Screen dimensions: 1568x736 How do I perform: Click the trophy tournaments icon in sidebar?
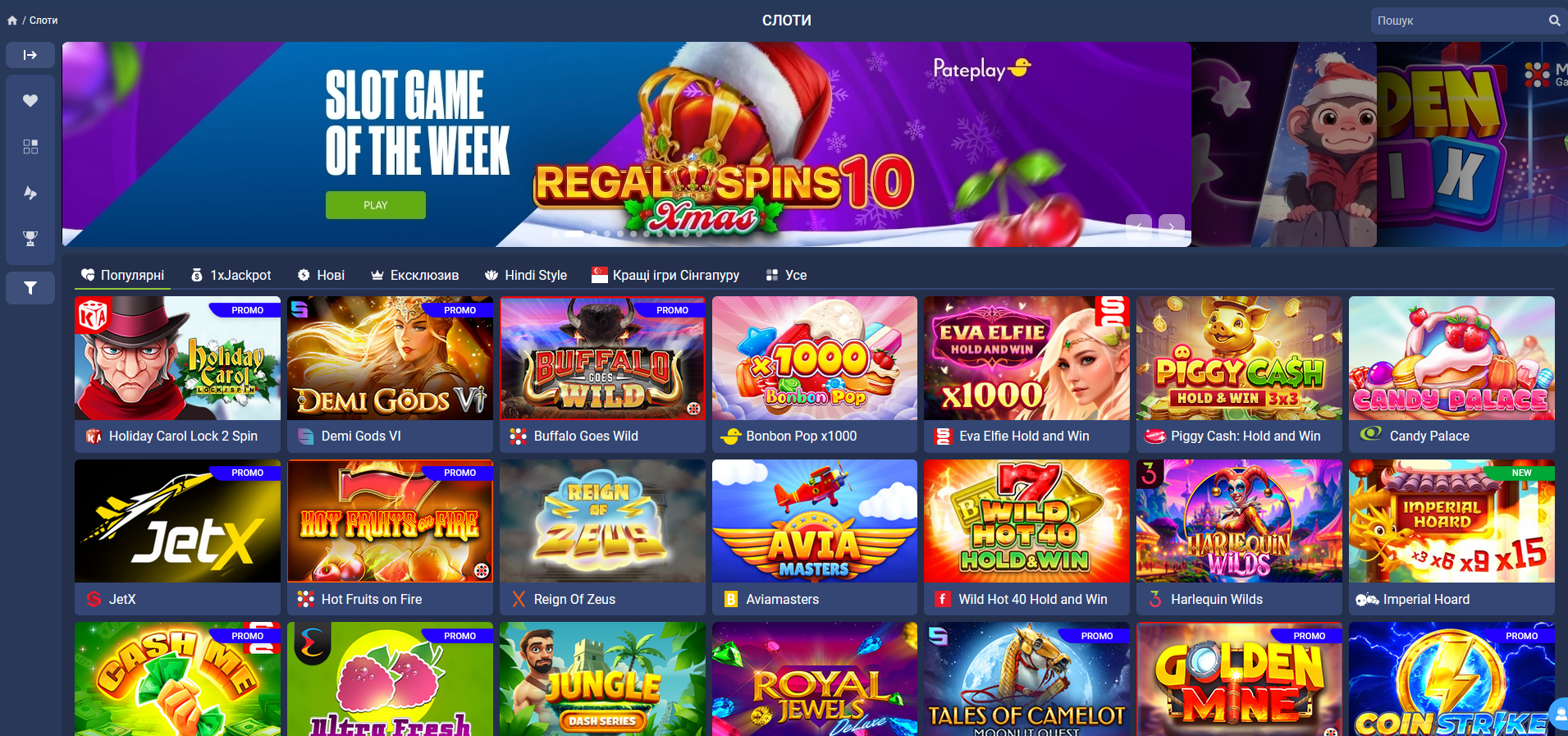pyautogui.click(x=30, y=239)
